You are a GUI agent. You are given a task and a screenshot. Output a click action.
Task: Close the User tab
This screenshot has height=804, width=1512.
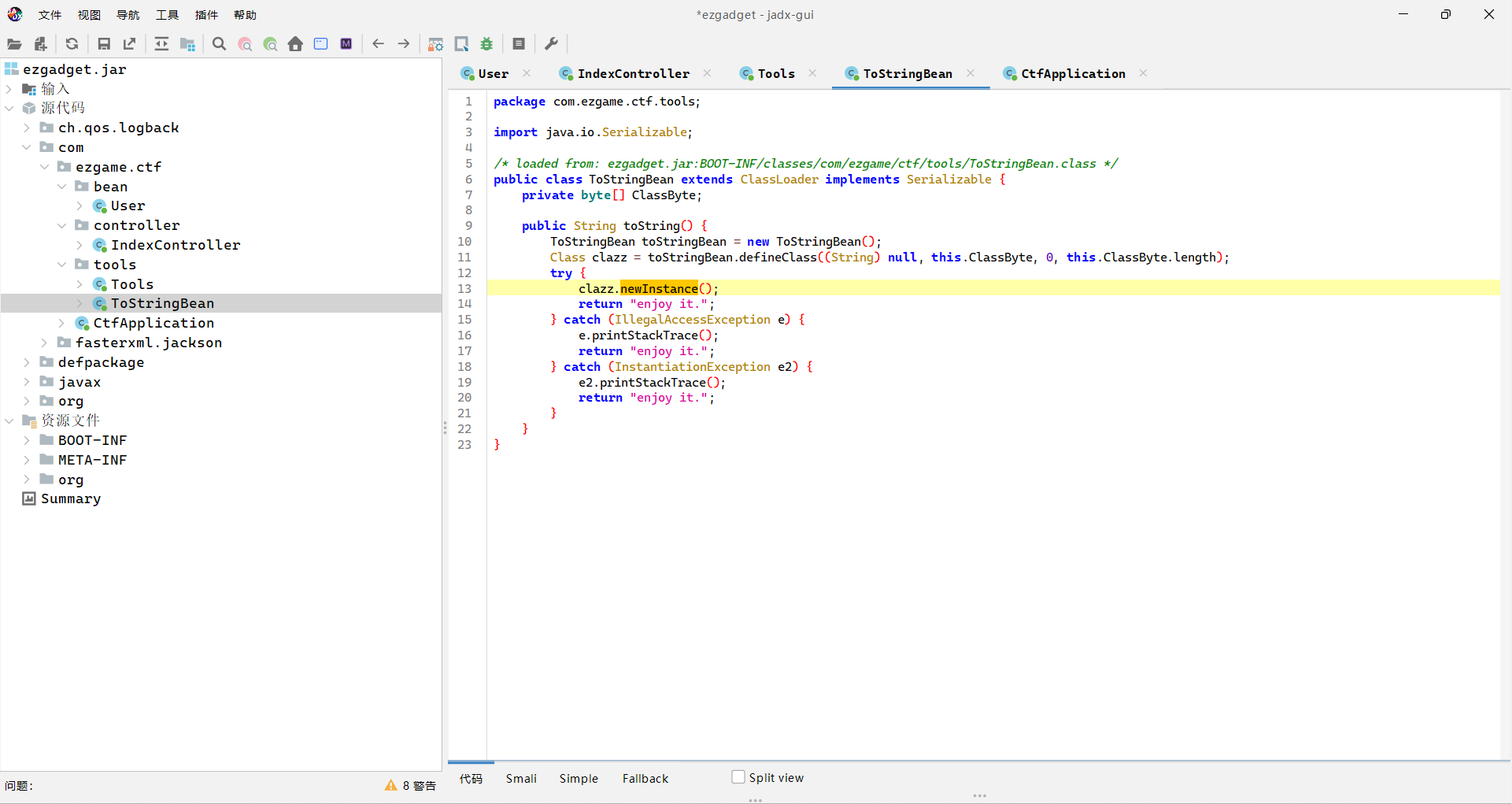[527, 73]
